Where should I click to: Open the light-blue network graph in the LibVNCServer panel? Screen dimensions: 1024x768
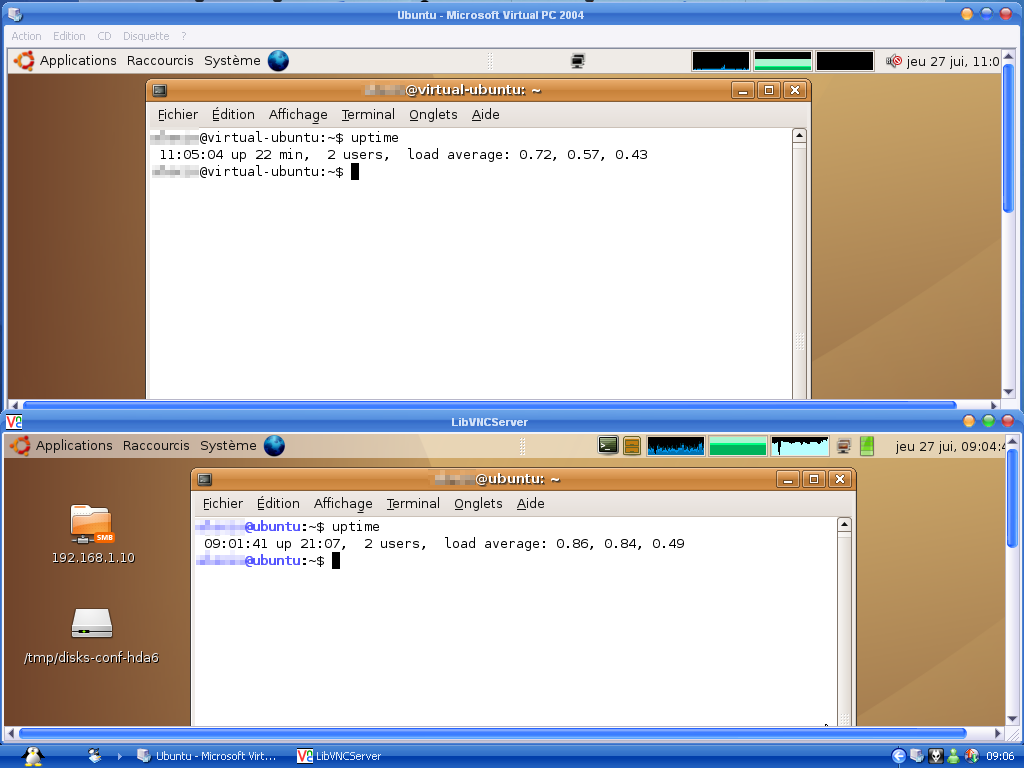coord(799,445)
